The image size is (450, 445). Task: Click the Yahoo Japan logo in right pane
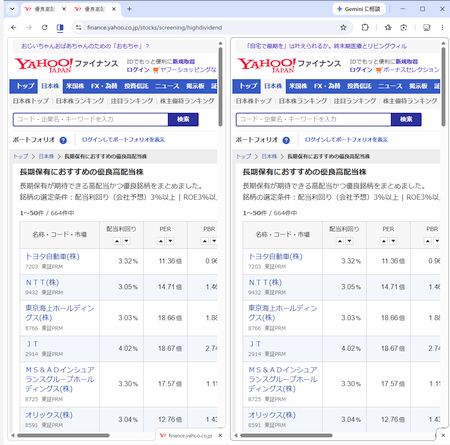click(x=266, y=65)
